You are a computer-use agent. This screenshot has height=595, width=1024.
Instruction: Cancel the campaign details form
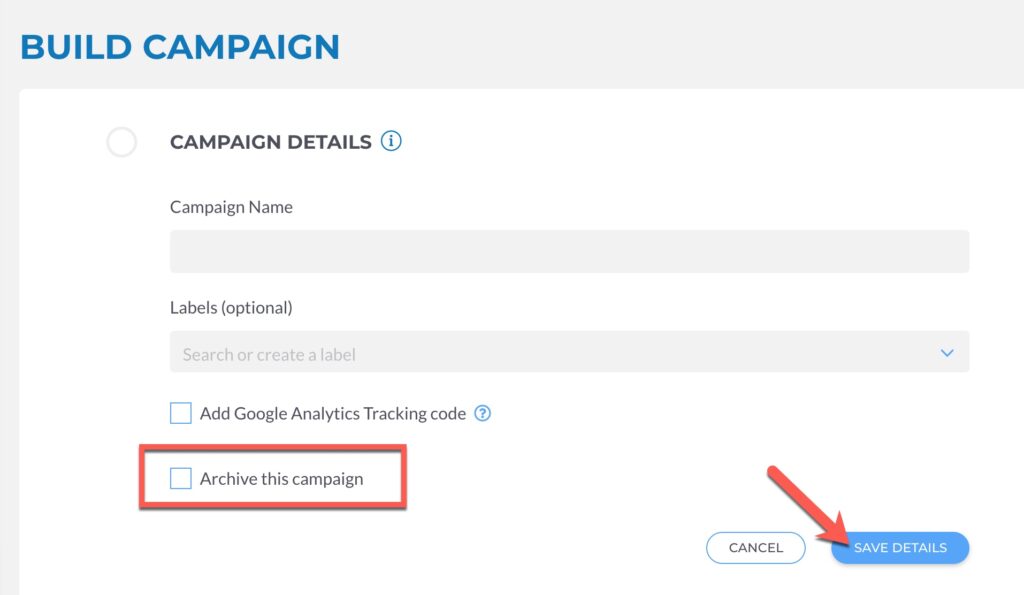(x=756, y=547)
